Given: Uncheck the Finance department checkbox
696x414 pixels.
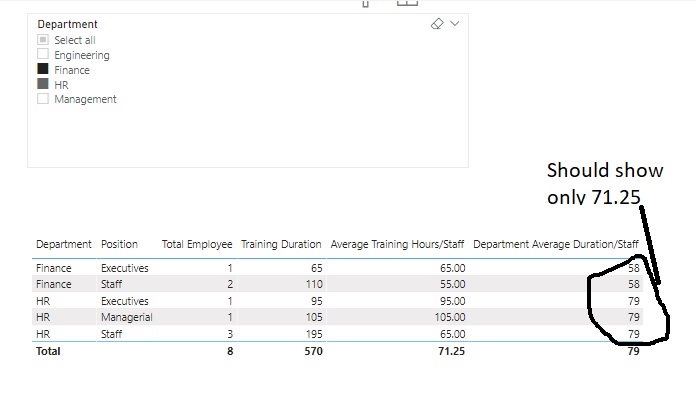Looking at the screenshot, I should 43,69.
